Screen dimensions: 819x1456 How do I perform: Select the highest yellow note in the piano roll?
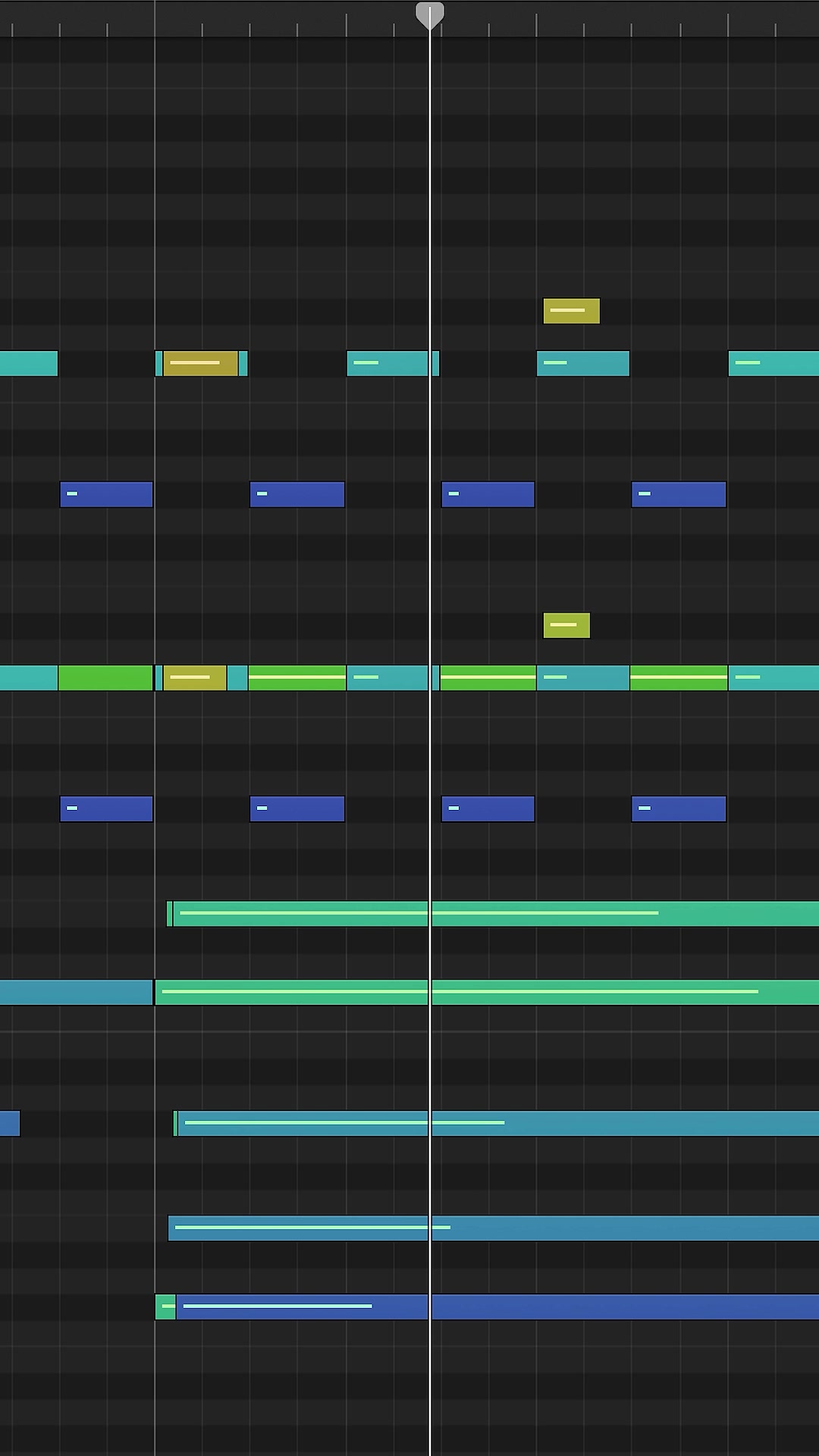click(x=571, y=311)
